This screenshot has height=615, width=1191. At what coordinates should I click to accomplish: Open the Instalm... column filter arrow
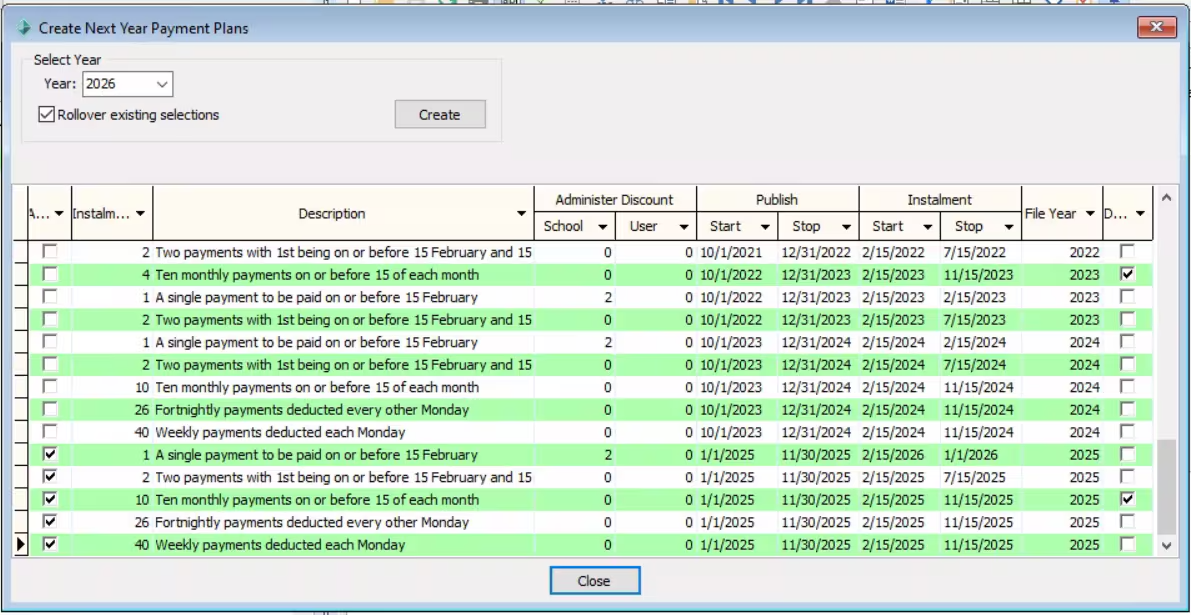(141, 214)
